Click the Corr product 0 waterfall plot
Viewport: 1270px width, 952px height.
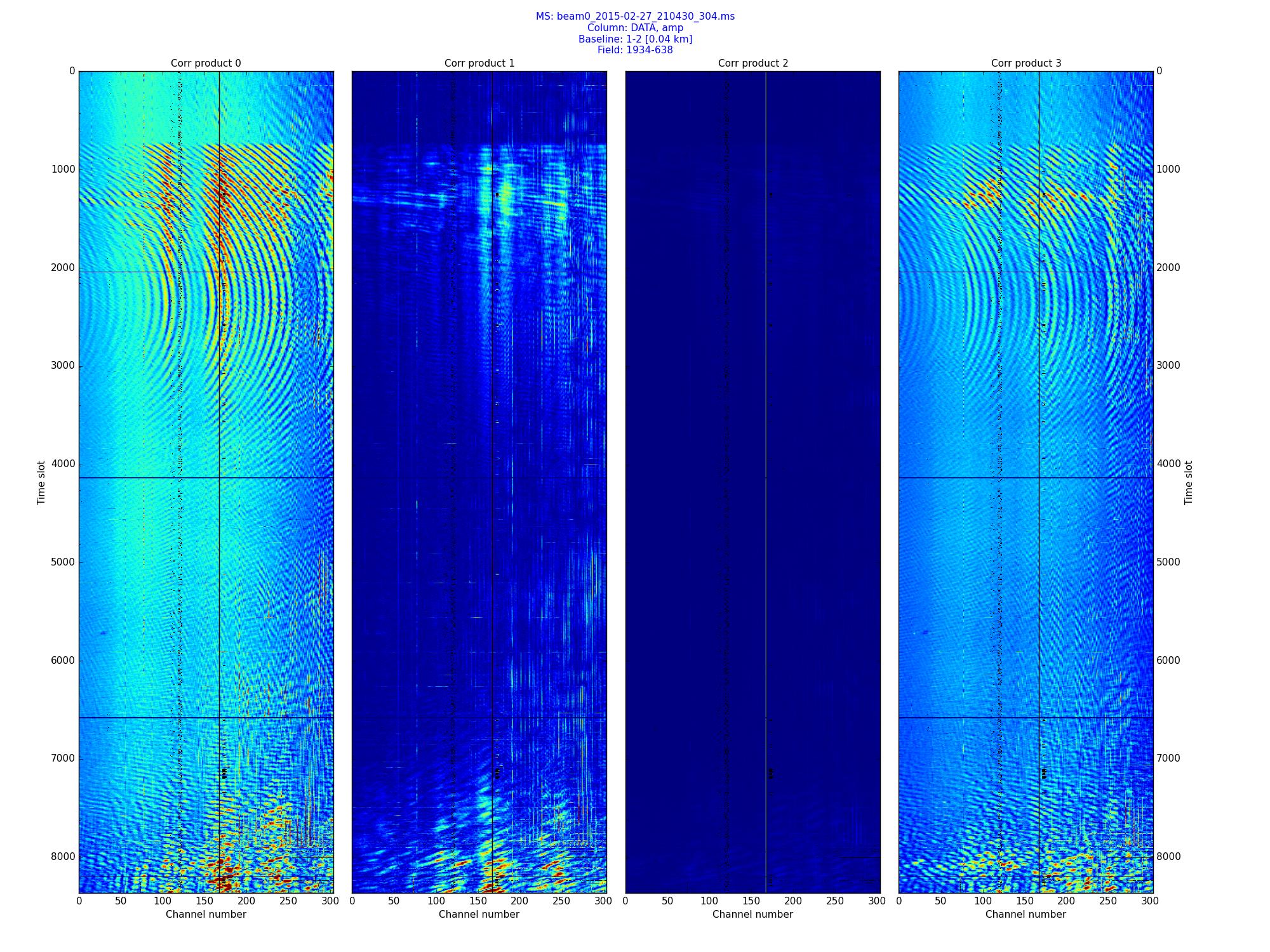click(x=206, y=482)
